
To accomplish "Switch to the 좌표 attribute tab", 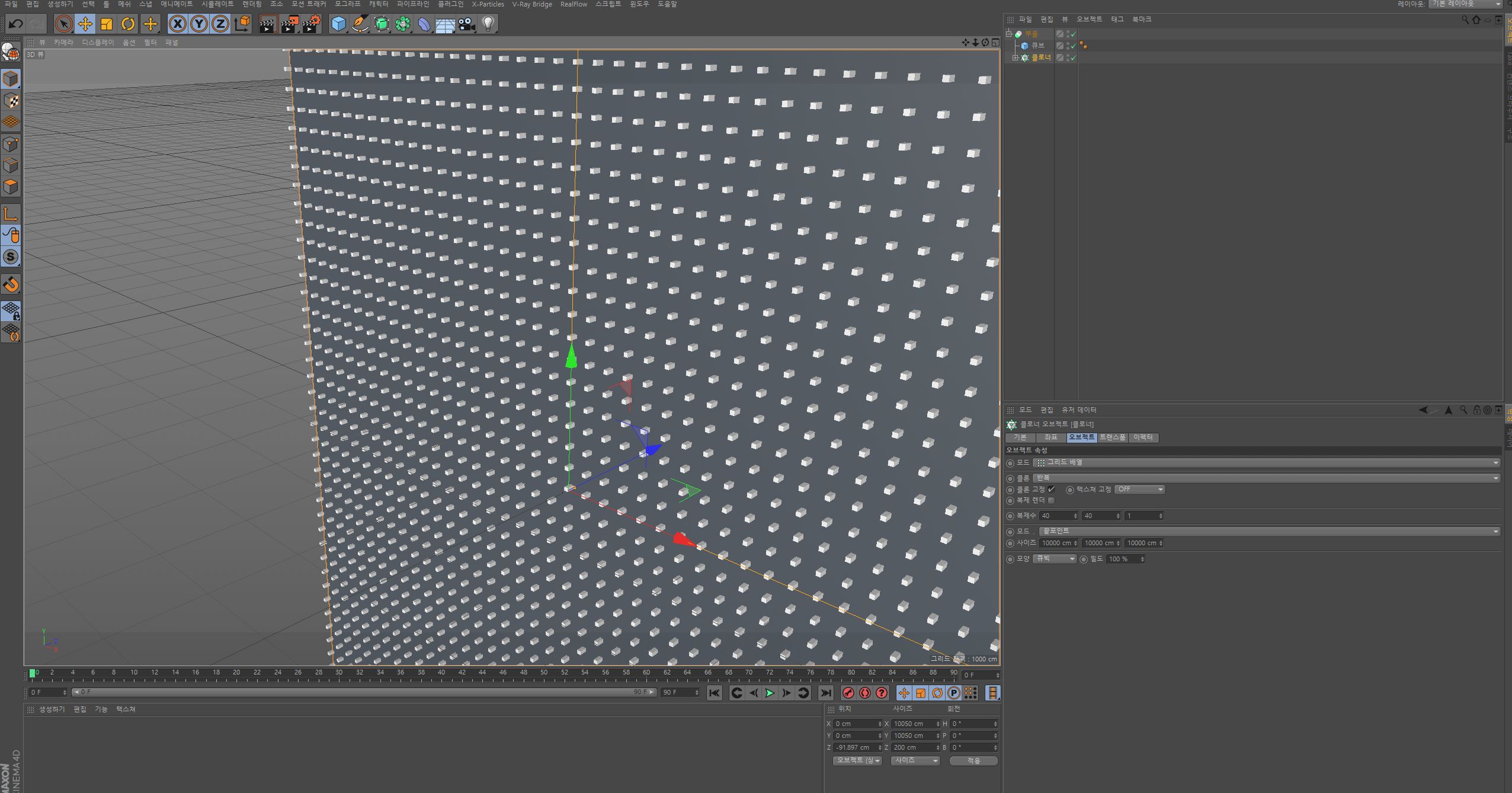I will [x=1050, y=437].
